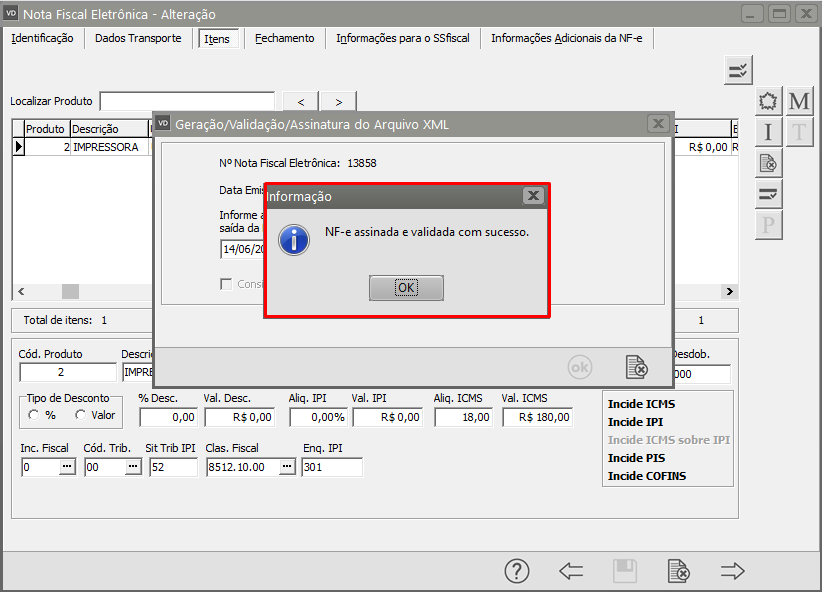822x592 pixels.
Task: Click the cancel document icon in XML dialog
Action: pos(636,367)
